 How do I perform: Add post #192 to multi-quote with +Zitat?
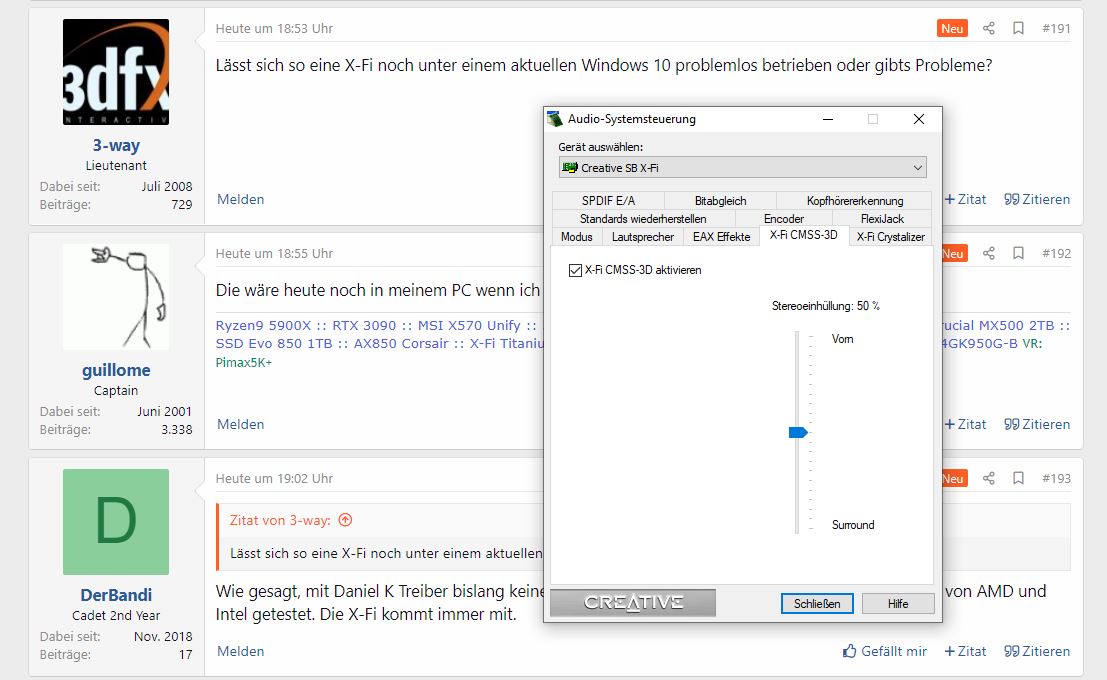[965, 424]
